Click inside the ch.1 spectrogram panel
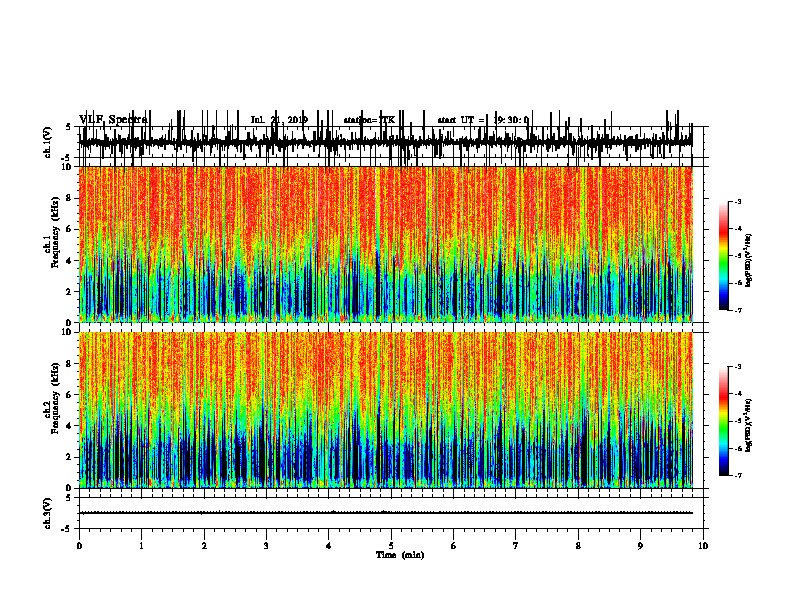Viewport: 792px width, 612px height. click(x=385, y=244)
